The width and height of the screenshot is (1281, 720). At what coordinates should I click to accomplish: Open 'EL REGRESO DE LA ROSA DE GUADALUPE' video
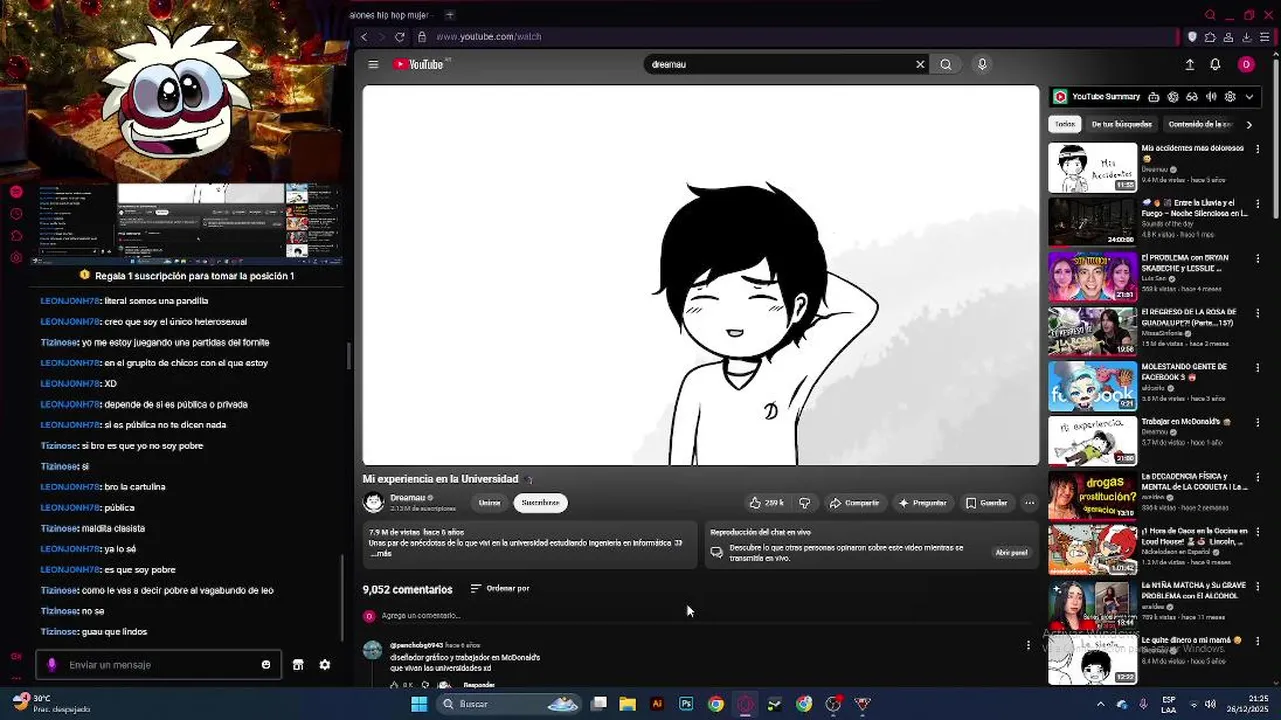pyautogui.click(x=1093, y=331)
